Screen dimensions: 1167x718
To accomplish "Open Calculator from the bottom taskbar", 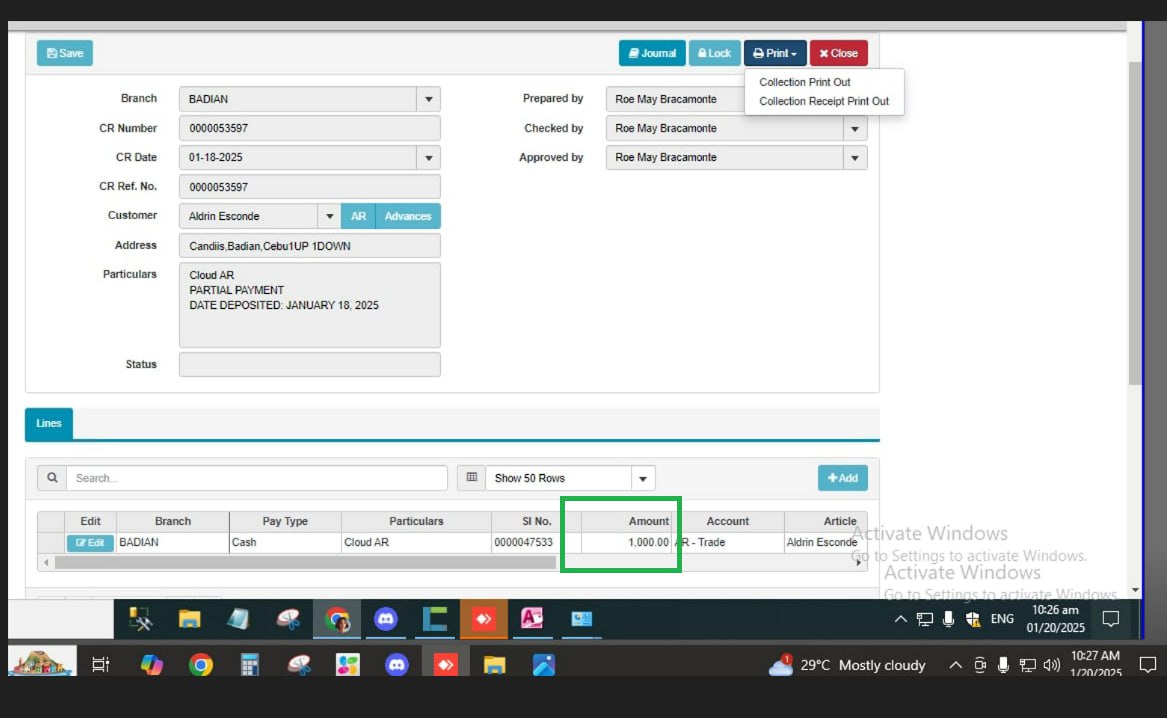I will pyautogui.click(x=250, y=665).
